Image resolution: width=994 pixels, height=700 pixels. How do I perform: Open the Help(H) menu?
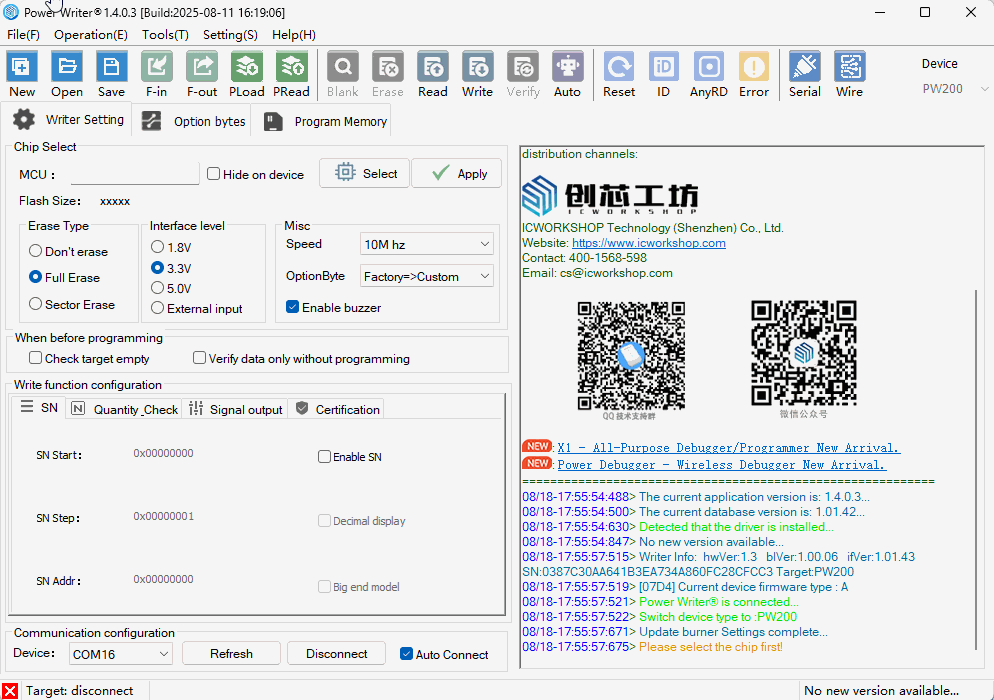294,35
